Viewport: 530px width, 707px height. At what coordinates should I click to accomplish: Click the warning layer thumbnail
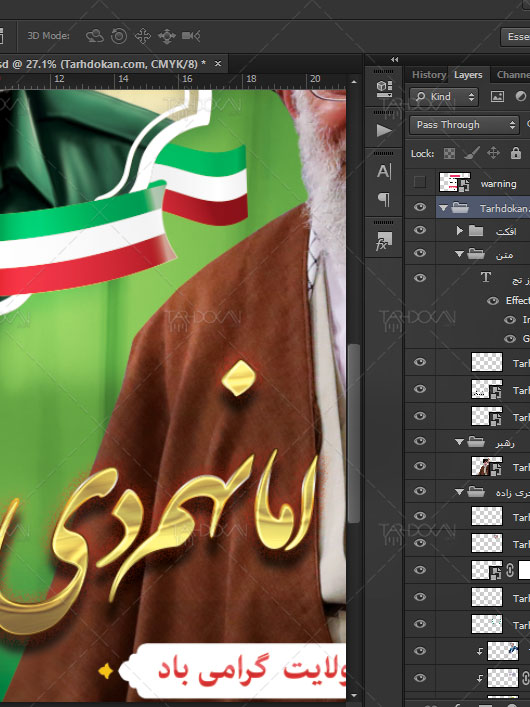coord(455,182)
